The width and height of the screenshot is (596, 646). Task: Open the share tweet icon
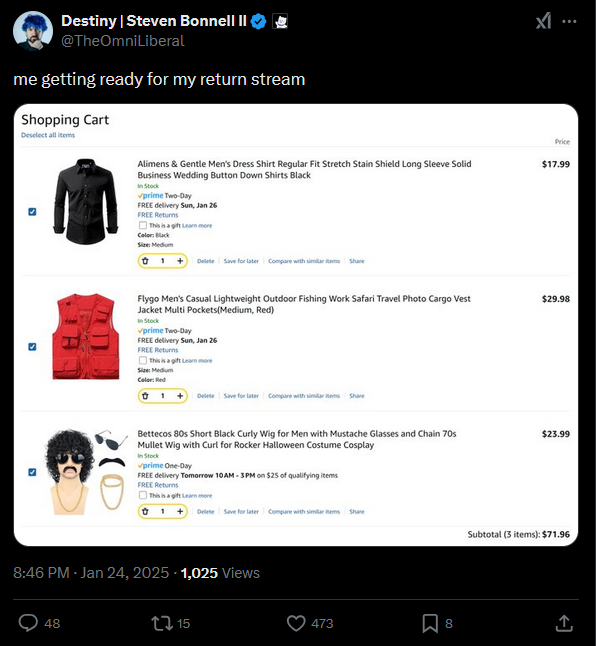click(x=564, y=623)
